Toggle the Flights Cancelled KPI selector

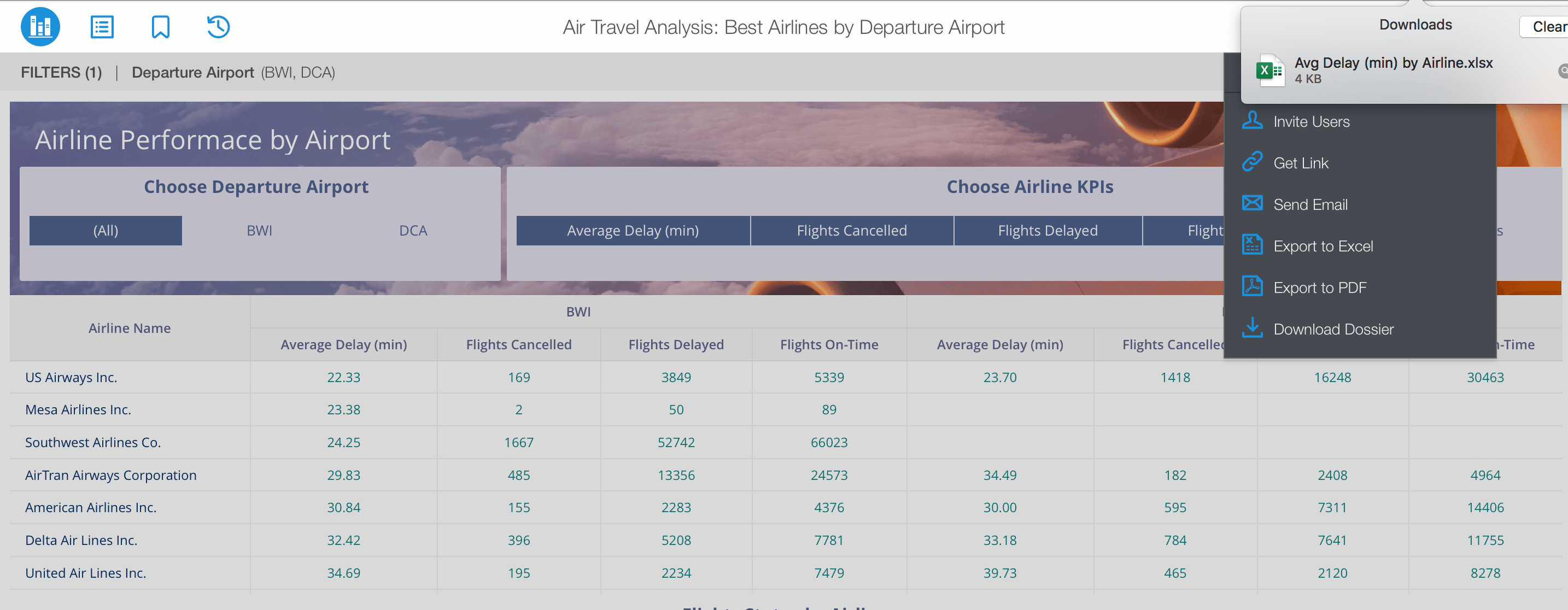[x=852, y=231]
